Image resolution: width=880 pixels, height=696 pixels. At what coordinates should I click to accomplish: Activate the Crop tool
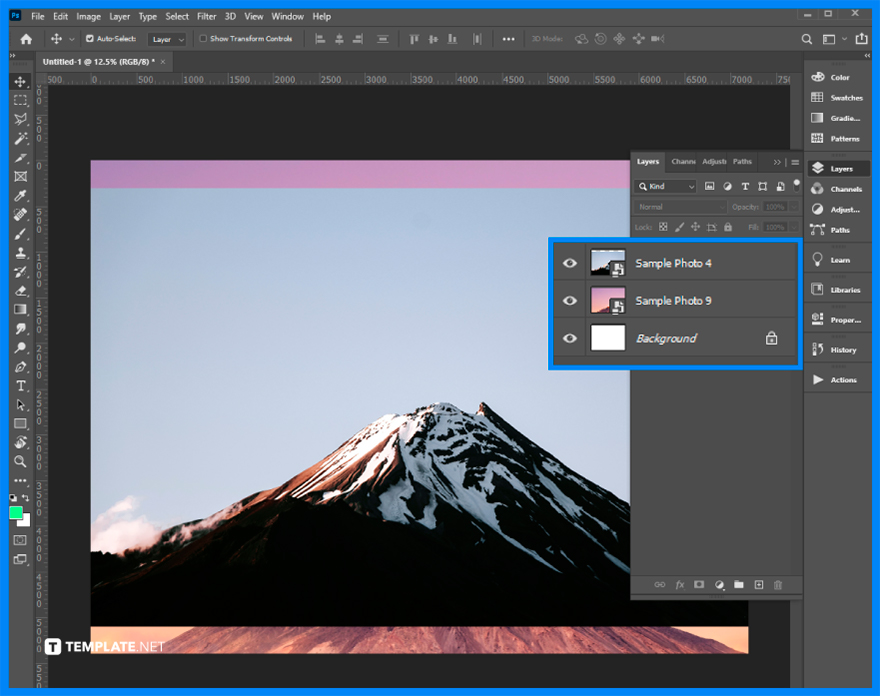21,159
